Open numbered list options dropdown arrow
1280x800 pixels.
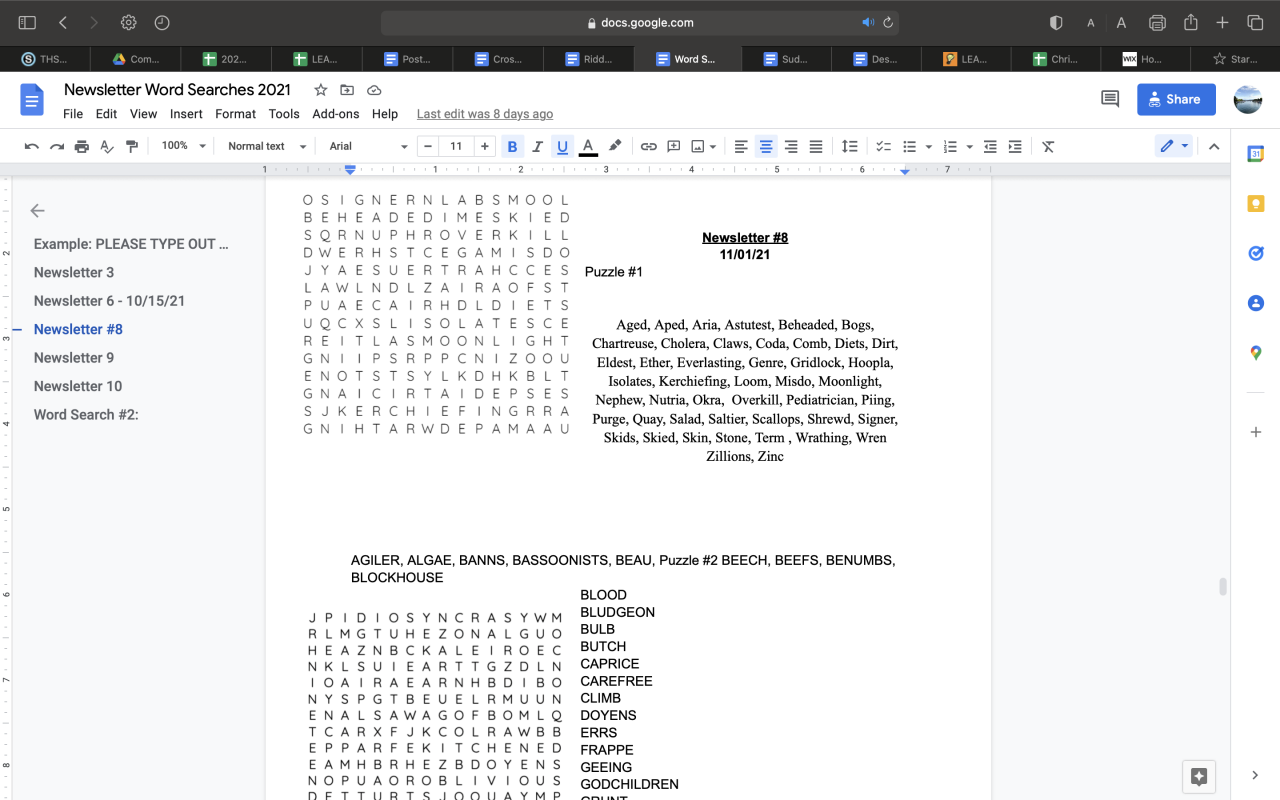point(970,146)
